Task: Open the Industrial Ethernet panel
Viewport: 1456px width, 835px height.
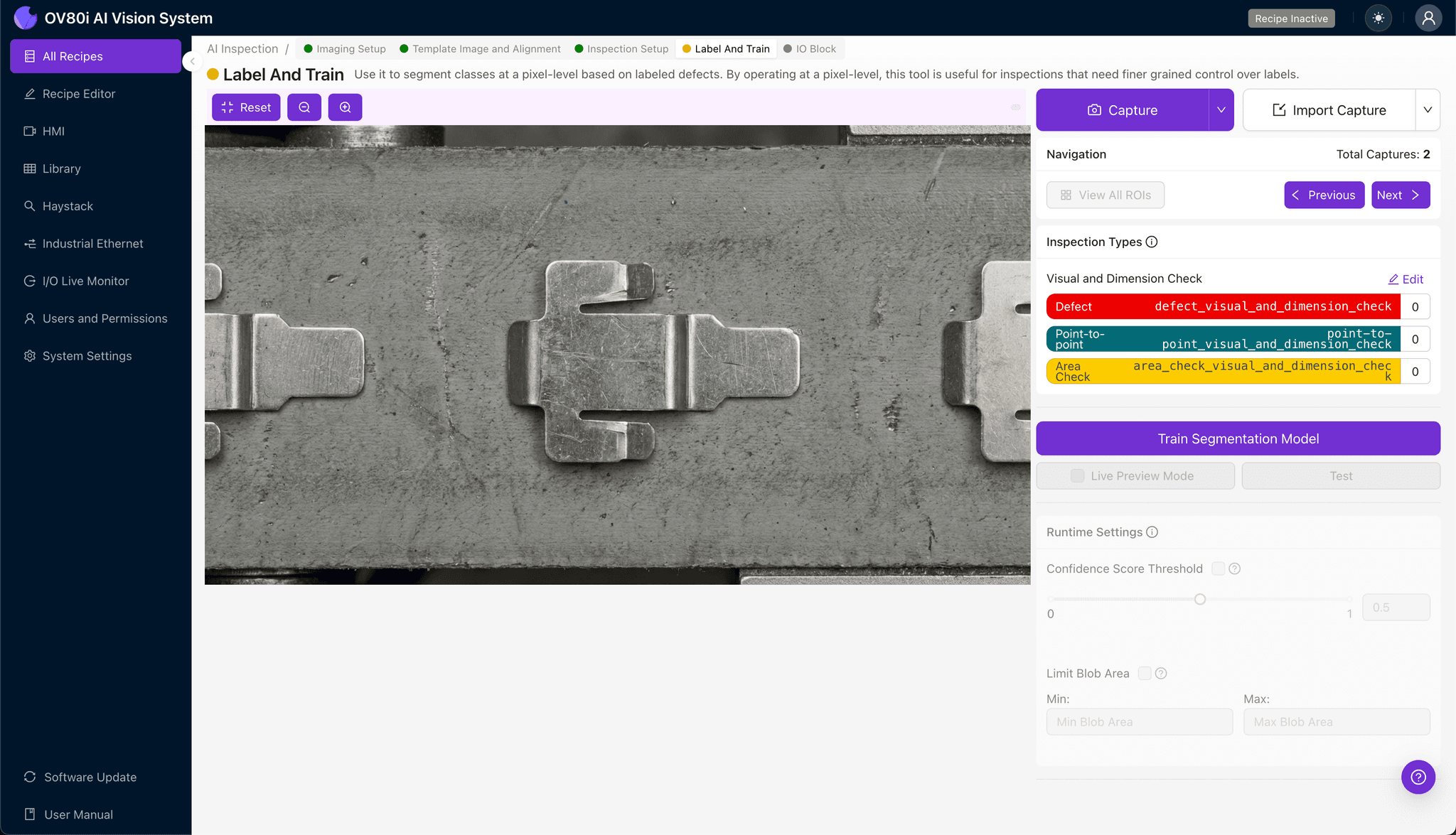Action: tap(92, 243)
